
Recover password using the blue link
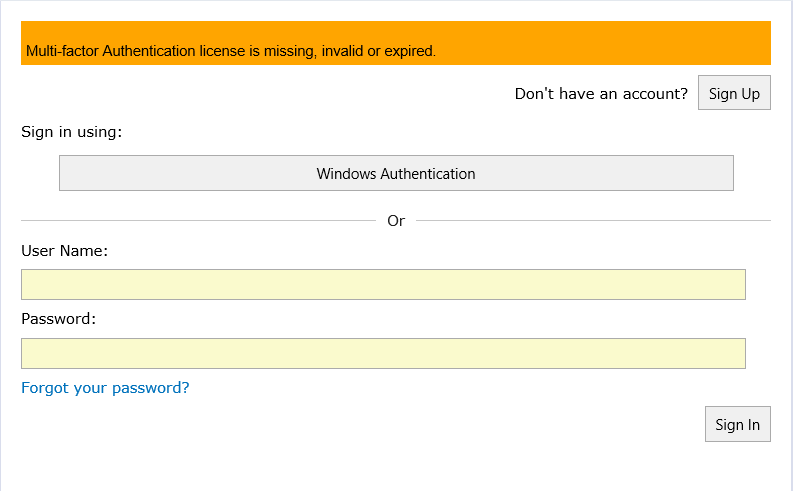[105, 388]
